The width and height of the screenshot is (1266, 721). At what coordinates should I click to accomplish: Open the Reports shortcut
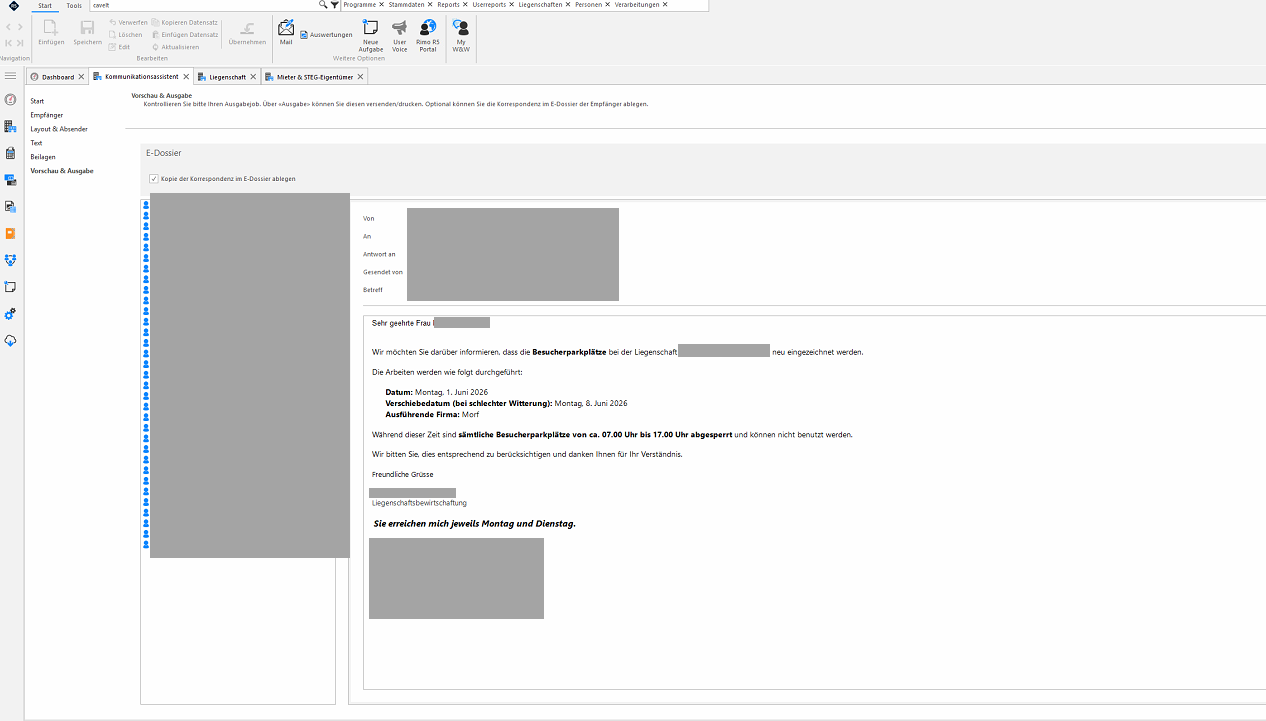(x=448, y=5)
